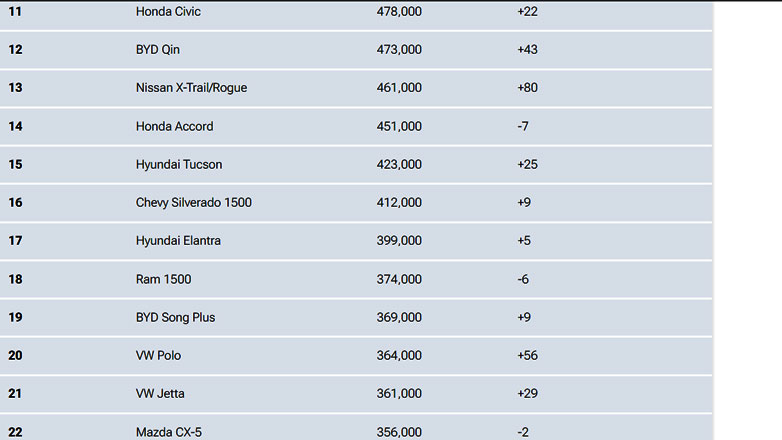Select the -7 change value
The image size is (782, 440).
pos(523,126)
